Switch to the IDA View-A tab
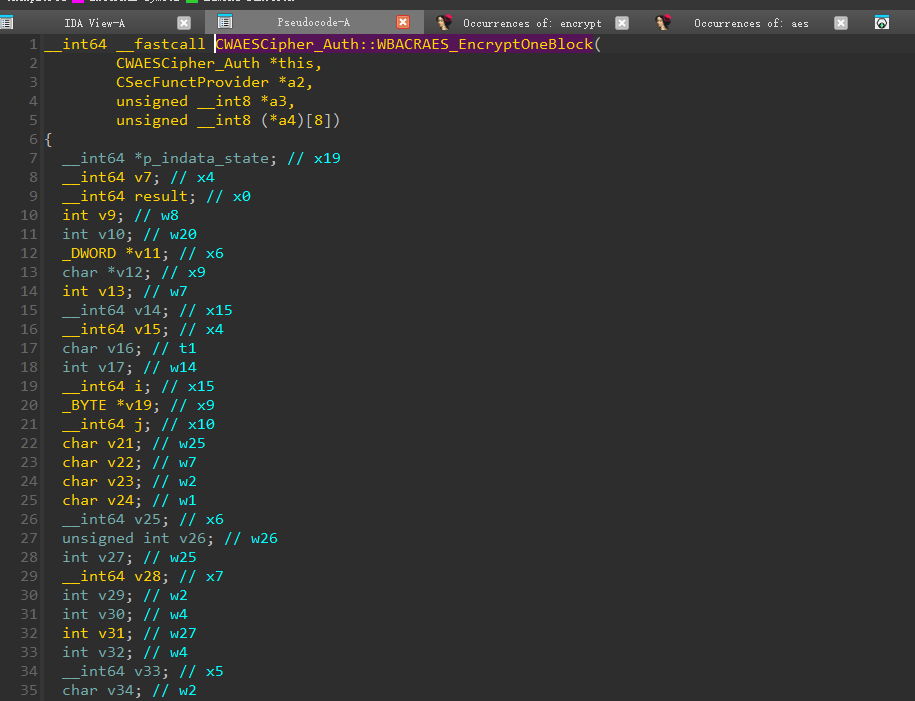 coord(95,23)
